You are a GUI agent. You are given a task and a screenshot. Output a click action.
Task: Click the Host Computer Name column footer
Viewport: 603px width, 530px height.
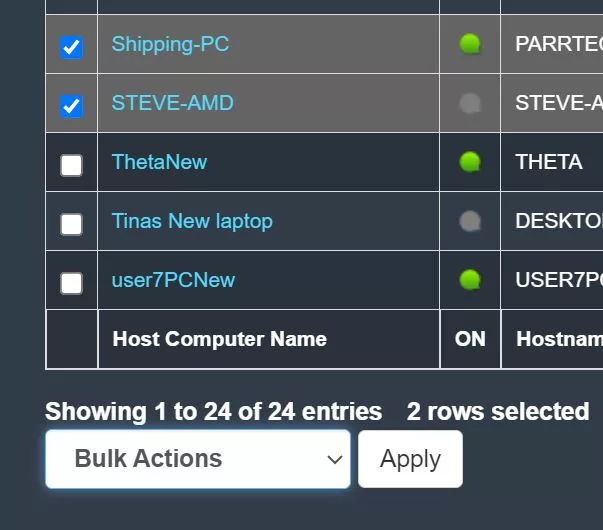pyautogui.click(x=219, y=339)
